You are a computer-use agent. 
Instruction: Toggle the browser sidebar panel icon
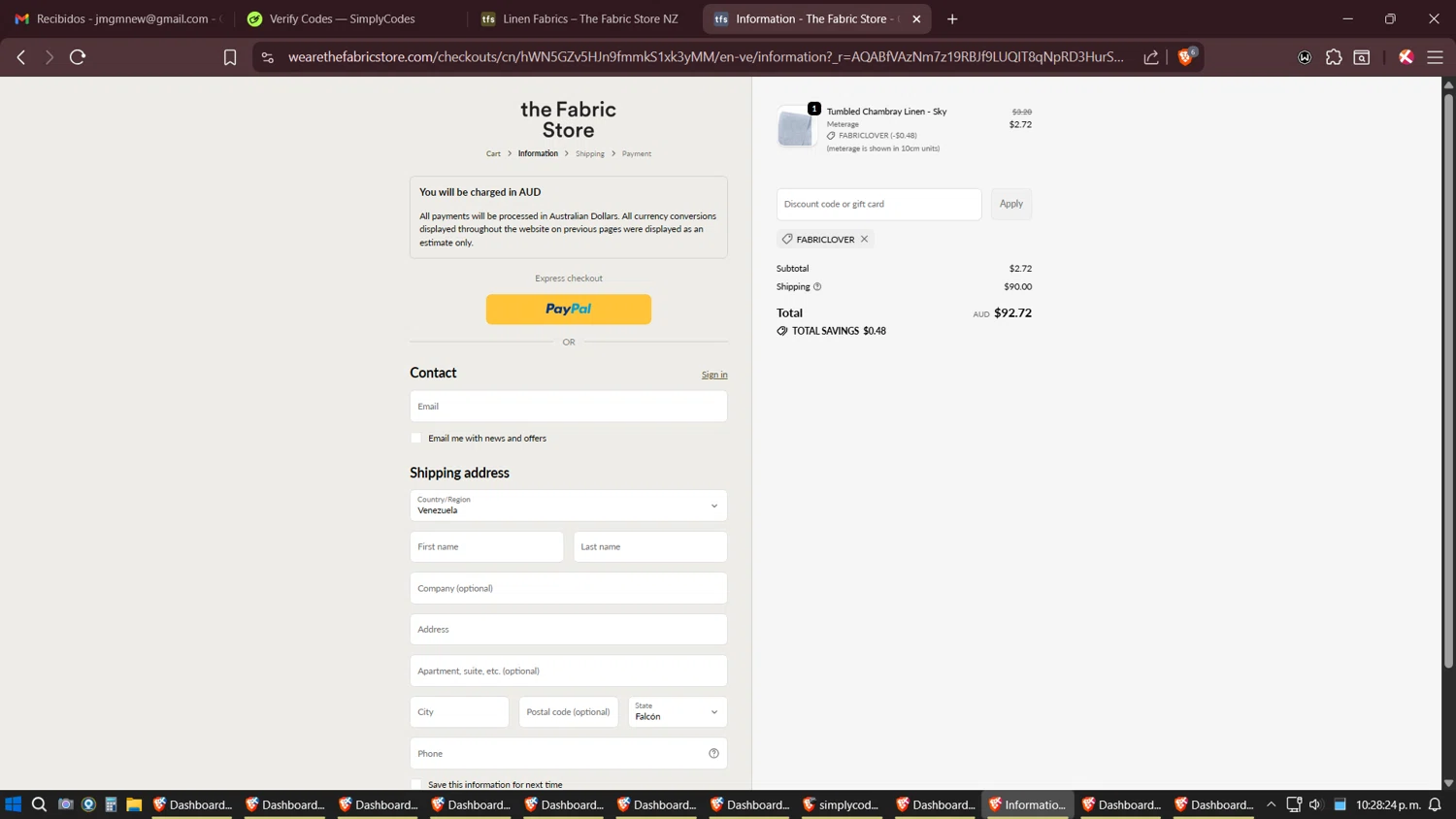(1362, 57)
